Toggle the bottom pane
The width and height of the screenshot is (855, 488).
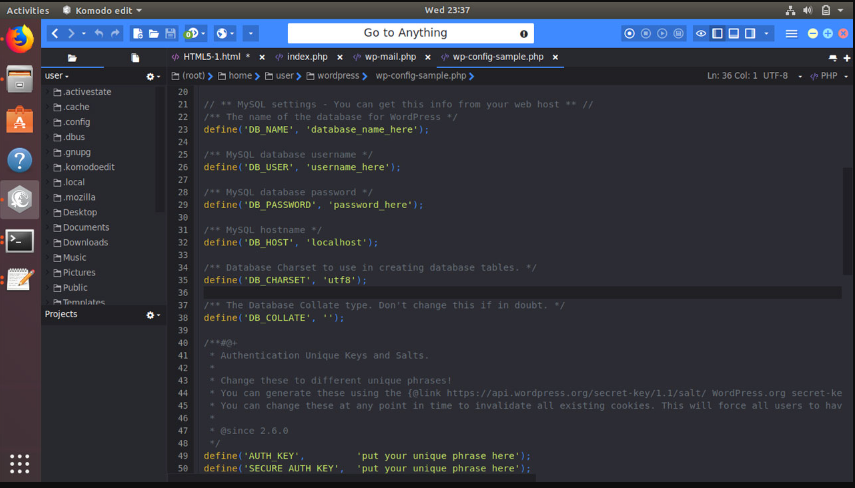click(x=734, y=33)
